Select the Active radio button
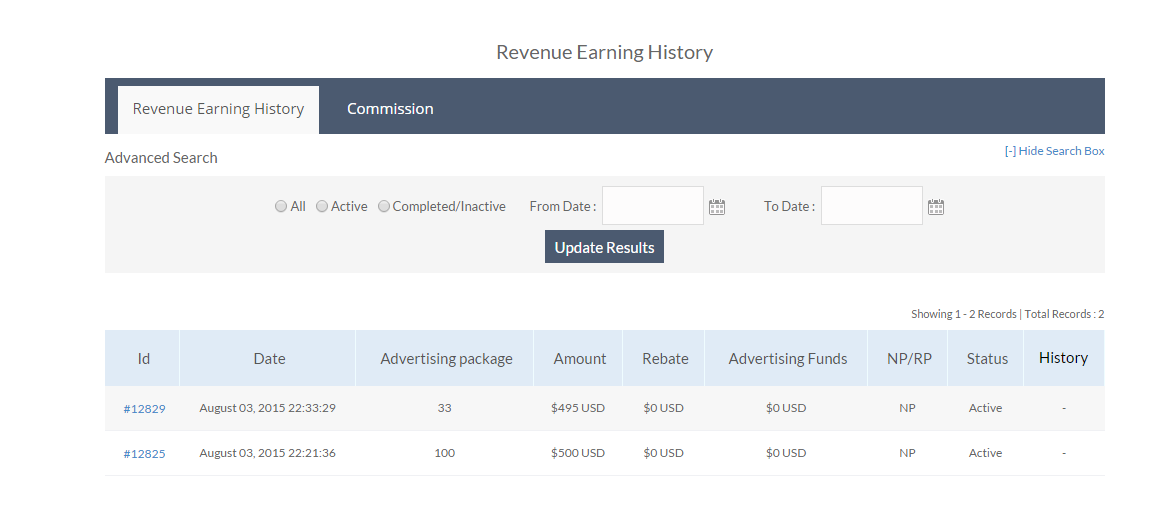 click(x=322, y=207)
